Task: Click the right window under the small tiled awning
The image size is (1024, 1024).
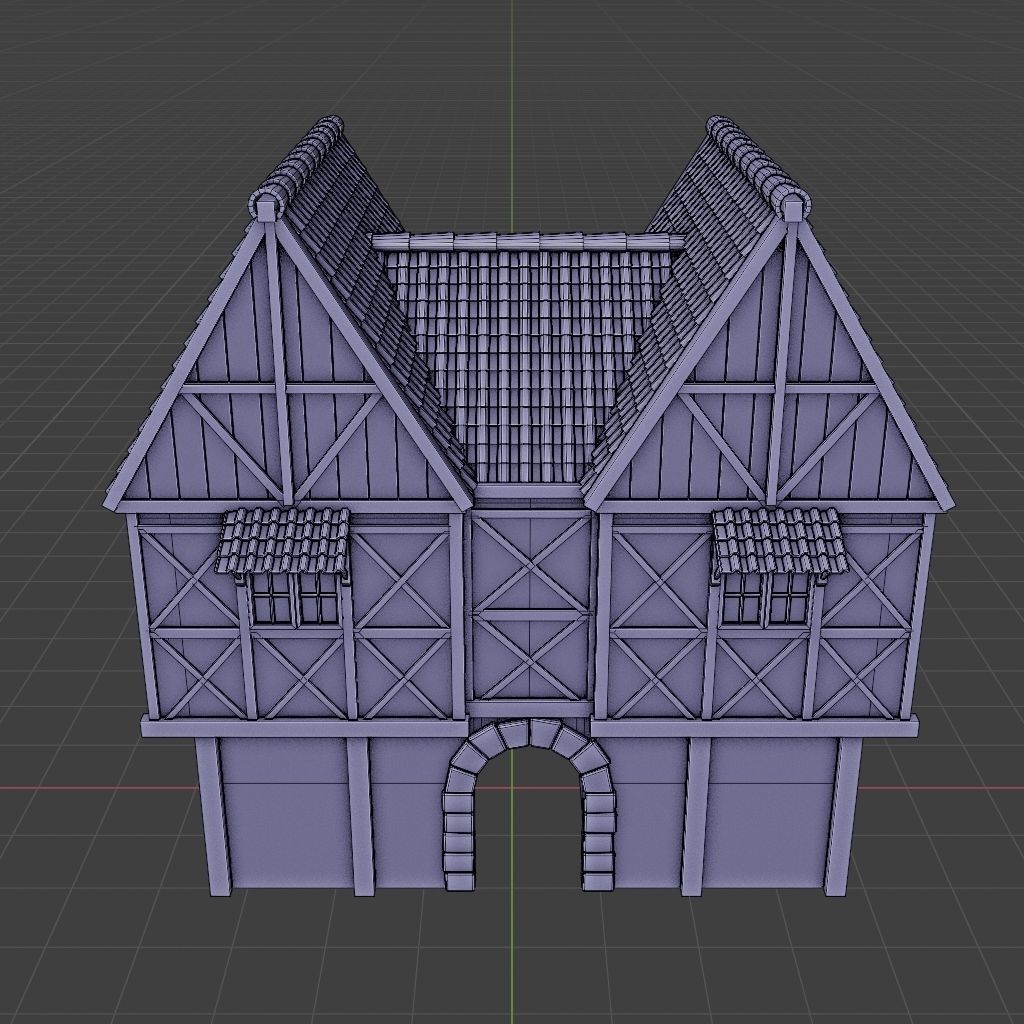Action: pos(764,602)
